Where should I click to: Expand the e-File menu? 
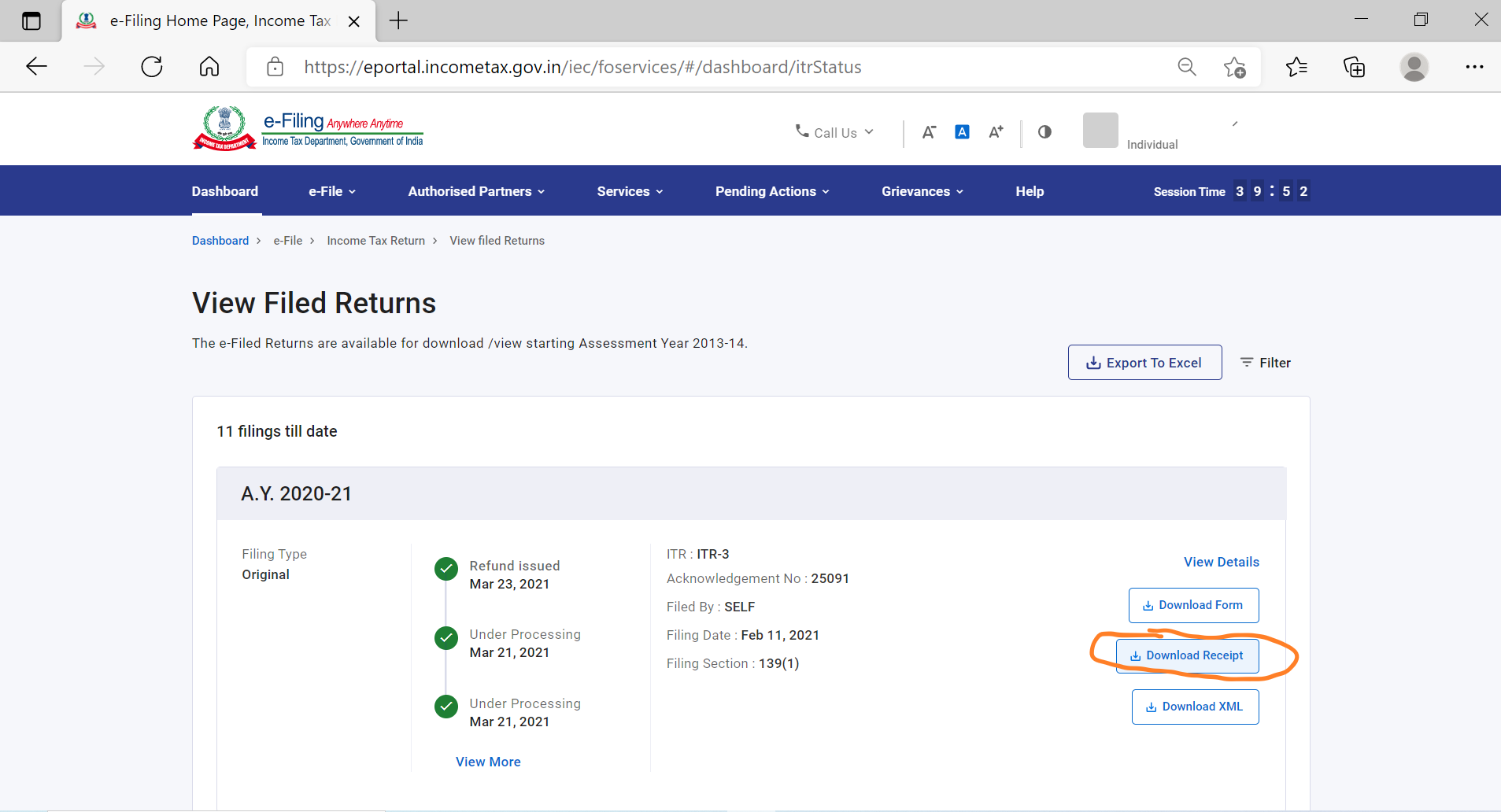pyautogui.click(x=332, y=191)
